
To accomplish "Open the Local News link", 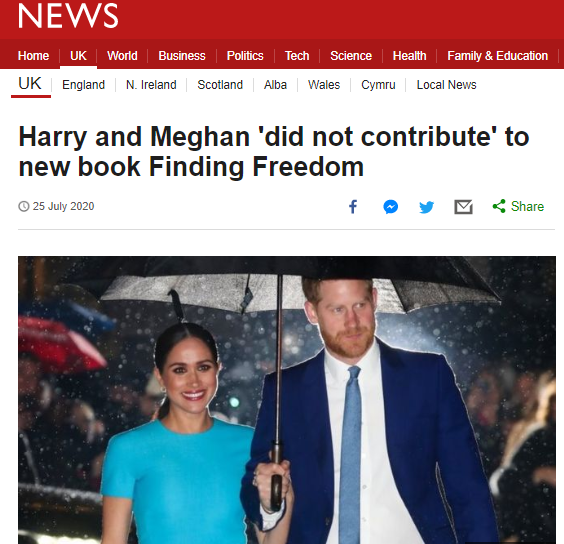I will 446,85.
